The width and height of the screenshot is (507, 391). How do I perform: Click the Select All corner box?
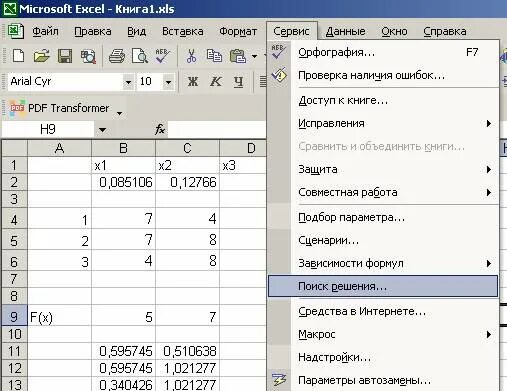14,148
